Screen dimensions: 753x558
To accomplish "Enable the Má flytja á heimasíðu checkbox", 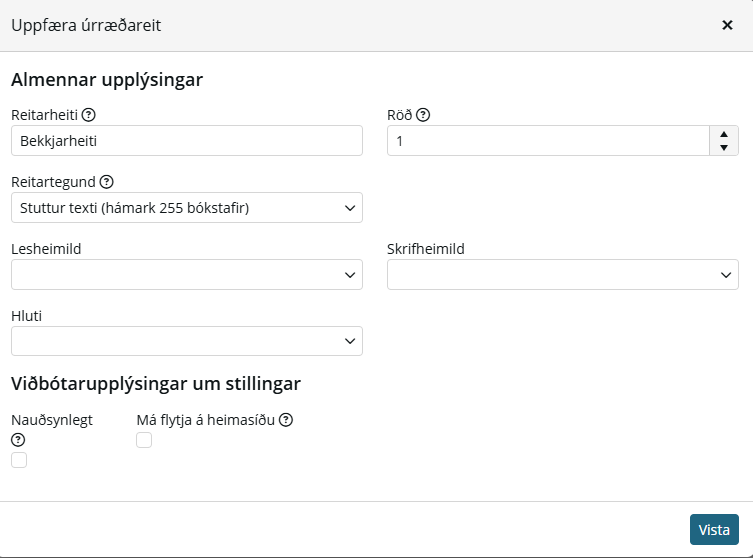I will pos(144,440).
